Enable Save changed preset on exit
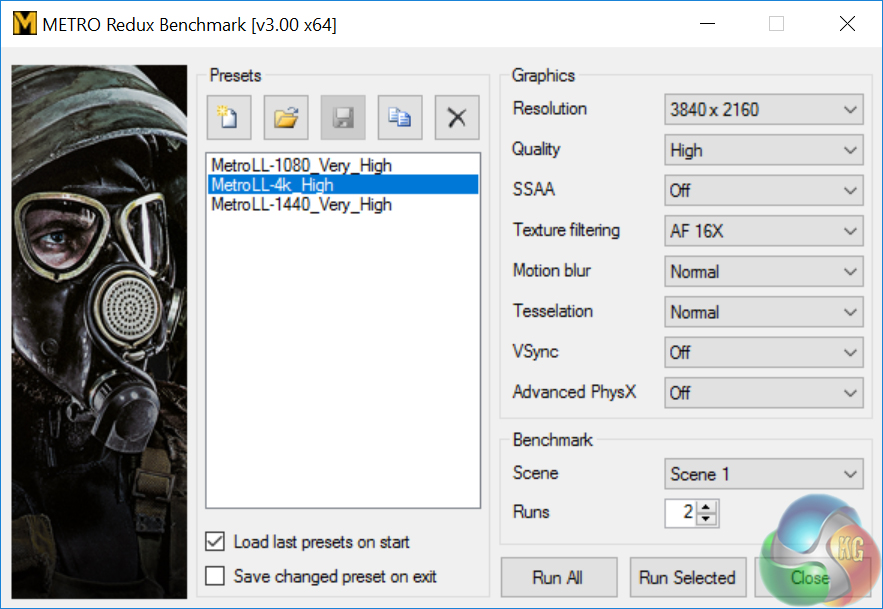The image size is (883, 609). [x=215, y=576]
